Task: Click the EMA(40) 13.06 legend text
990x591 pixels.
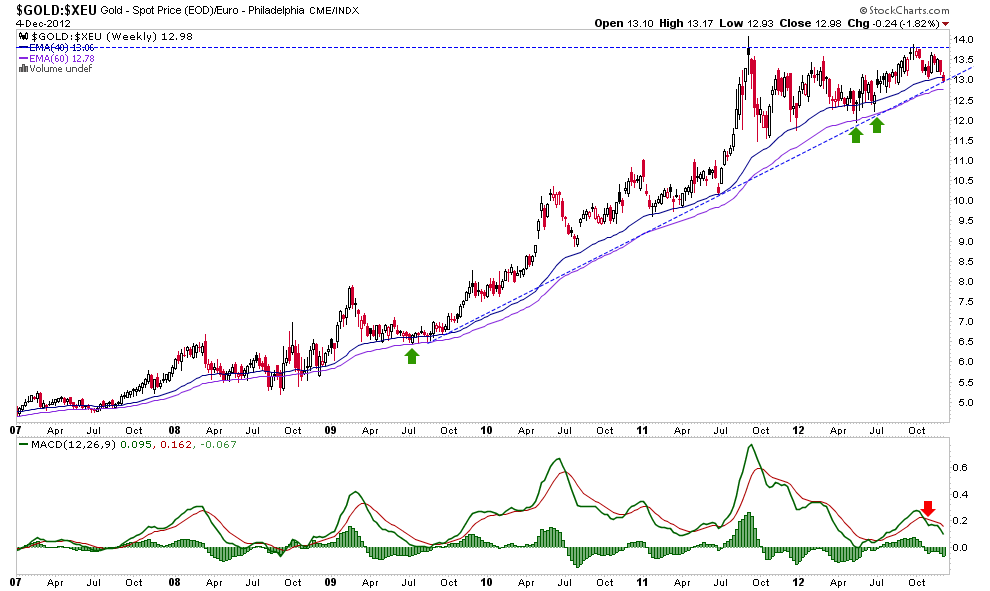Action: (x=68, y=47)
